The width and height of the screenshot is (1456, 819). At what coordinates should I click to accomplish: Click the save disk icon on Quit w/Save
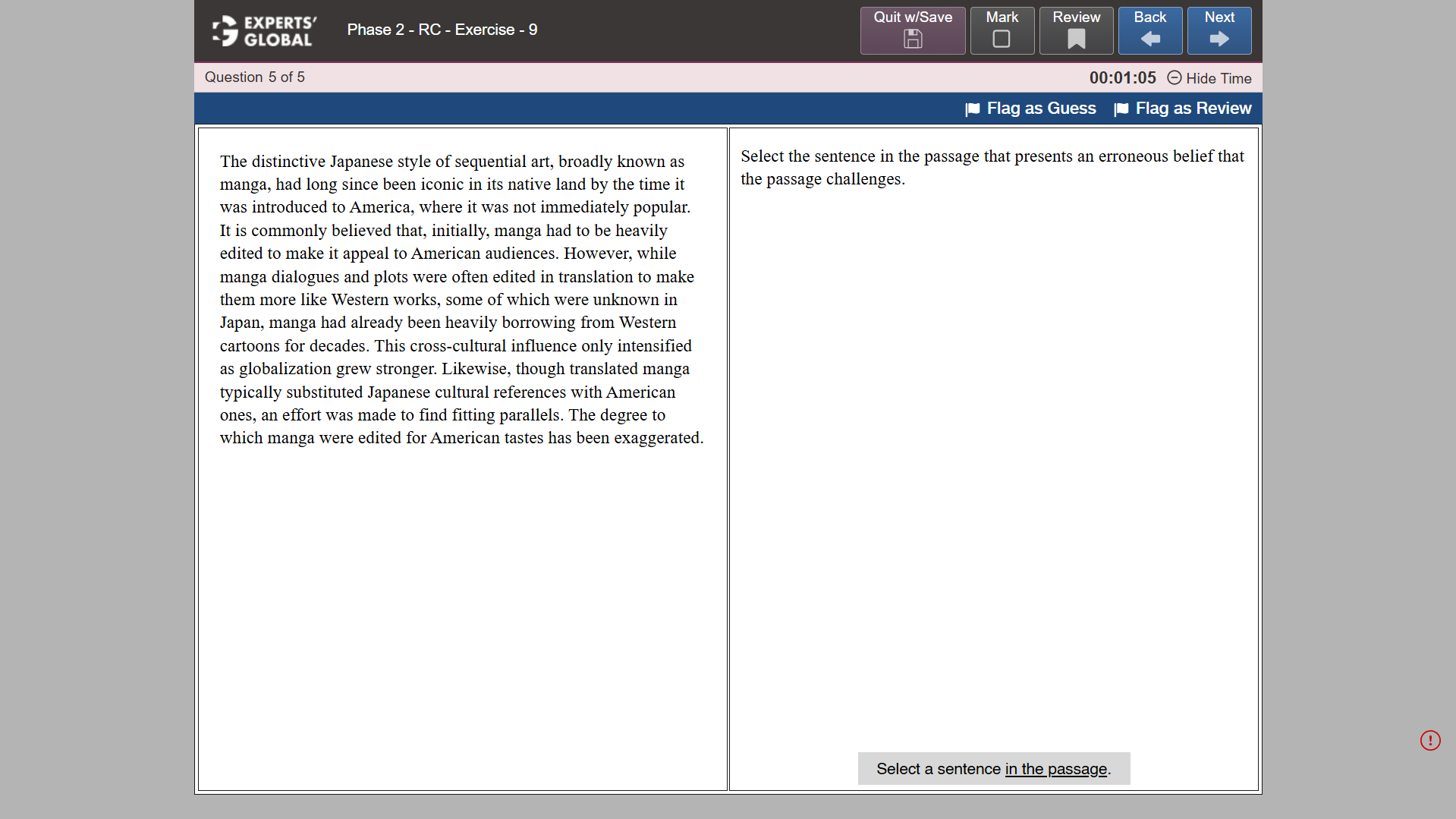tap(912, 40)
